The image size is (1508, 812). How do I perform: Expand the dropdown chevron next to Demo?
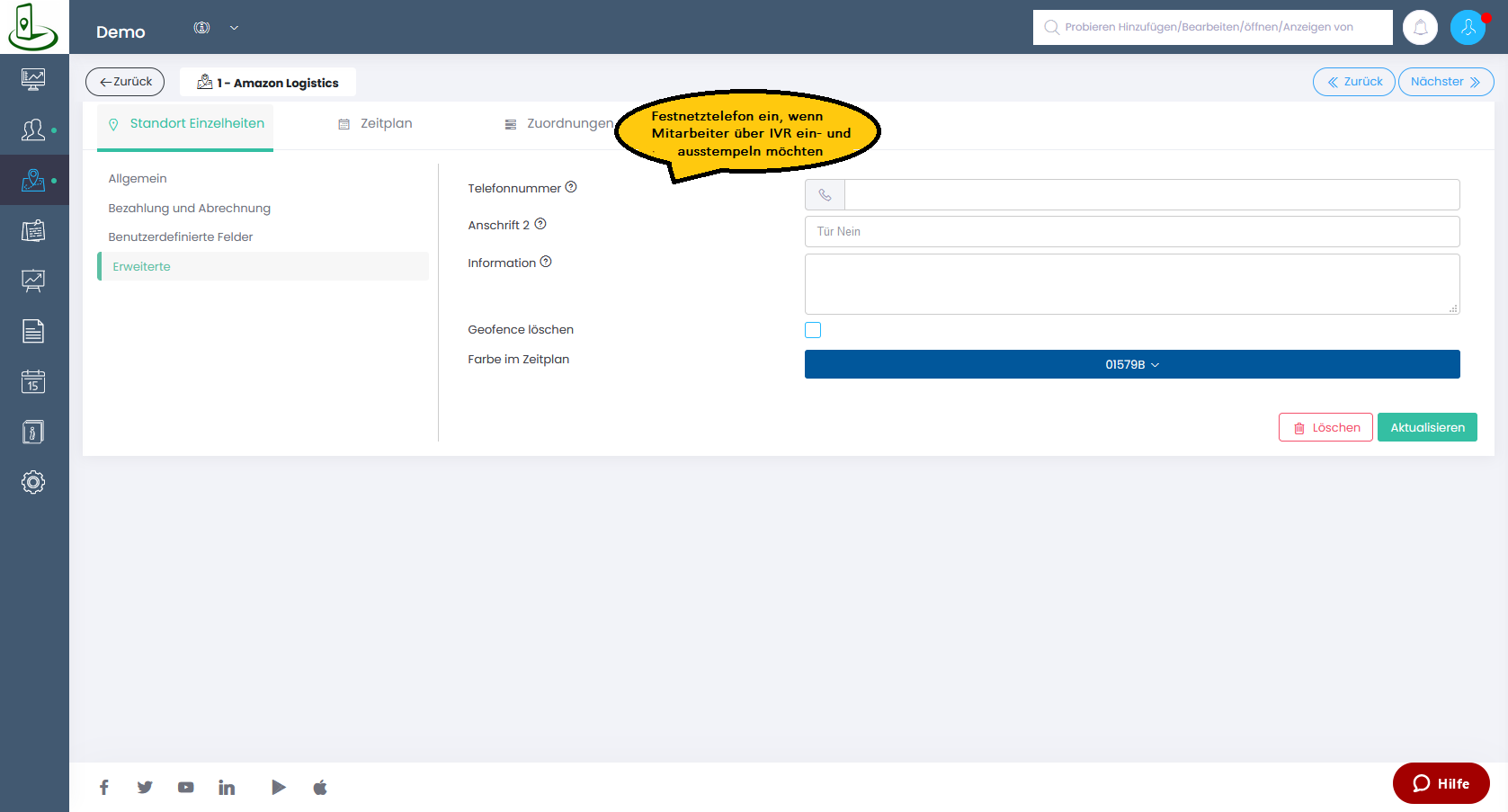tap(234, 28)
